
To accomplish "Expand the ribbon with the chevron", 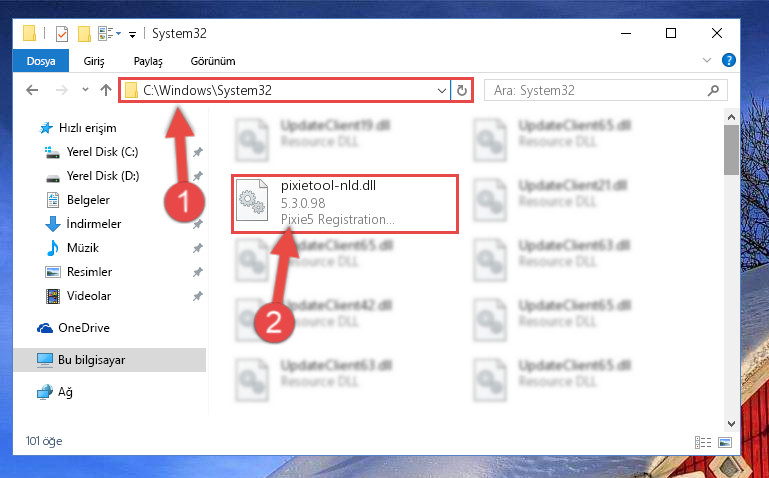I will [707, 60].
